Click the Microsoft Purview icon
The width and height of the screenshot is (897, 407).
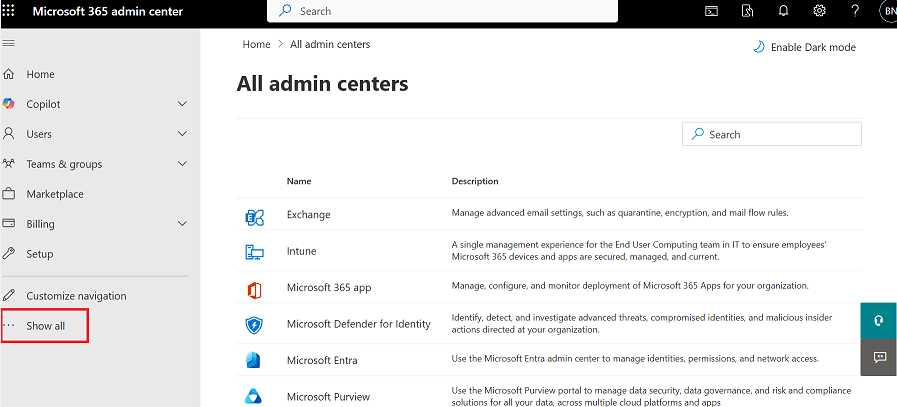pos(253,396)
